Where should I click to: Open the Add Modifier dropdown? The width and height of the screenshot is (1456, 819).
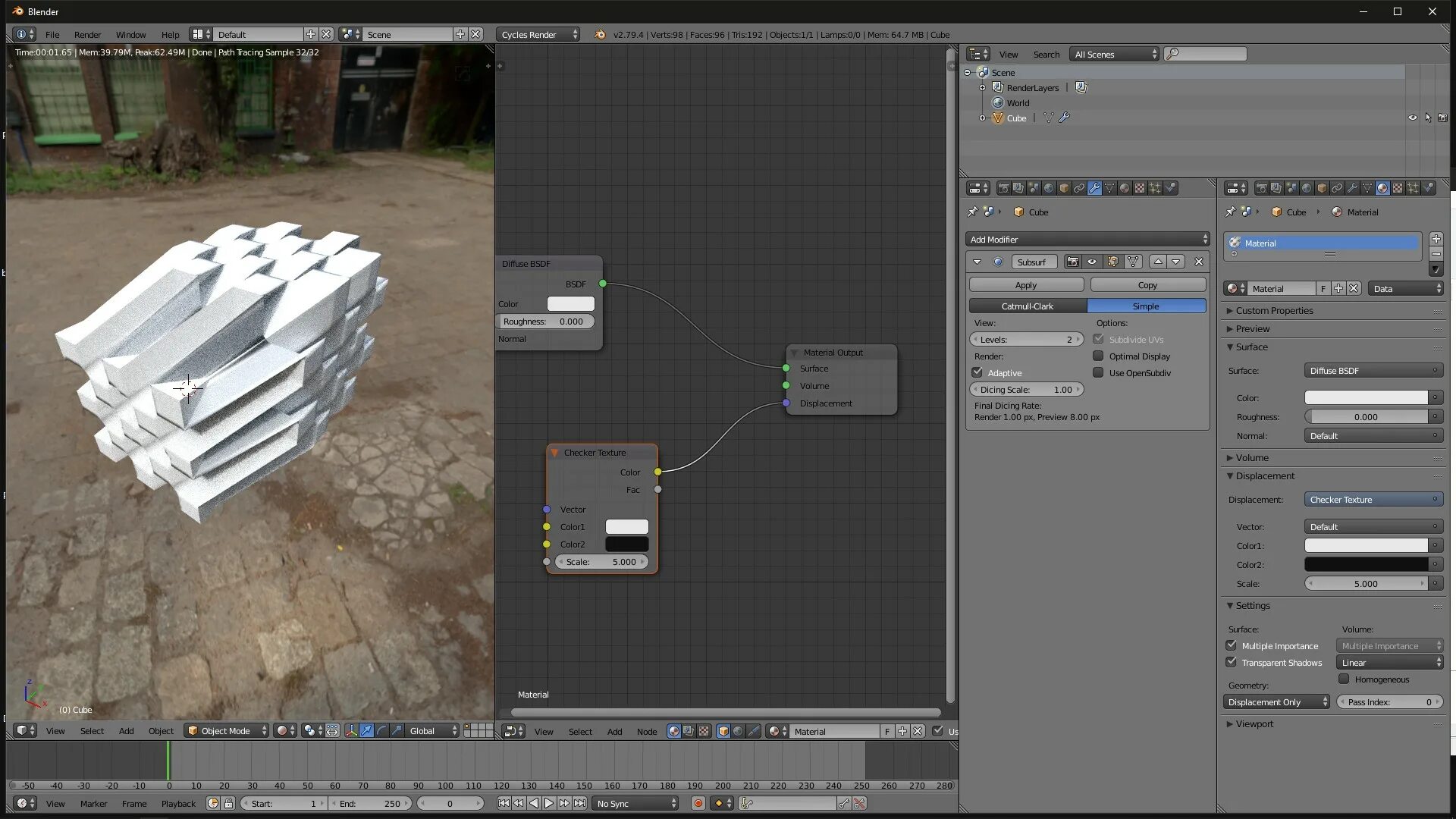[x=1087, y=239]
